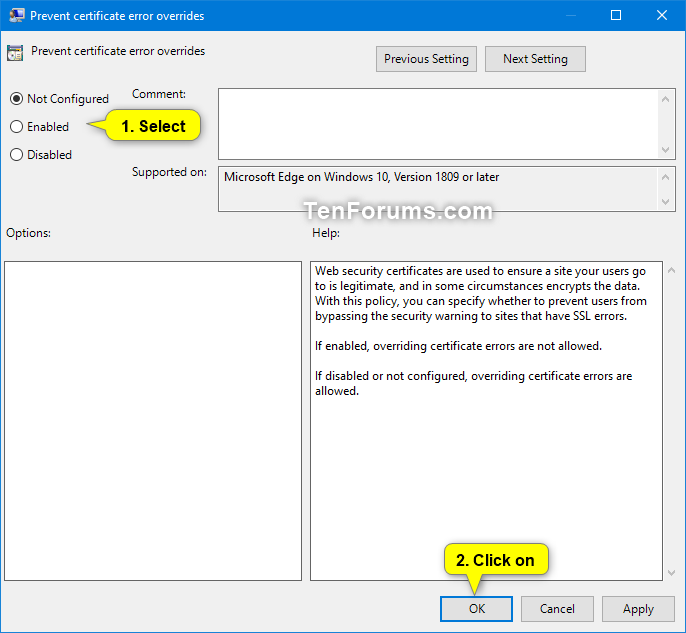The width and height of the screenshot is (686, 633).
Task: Click the OK button
Action: tap(476, 609)
